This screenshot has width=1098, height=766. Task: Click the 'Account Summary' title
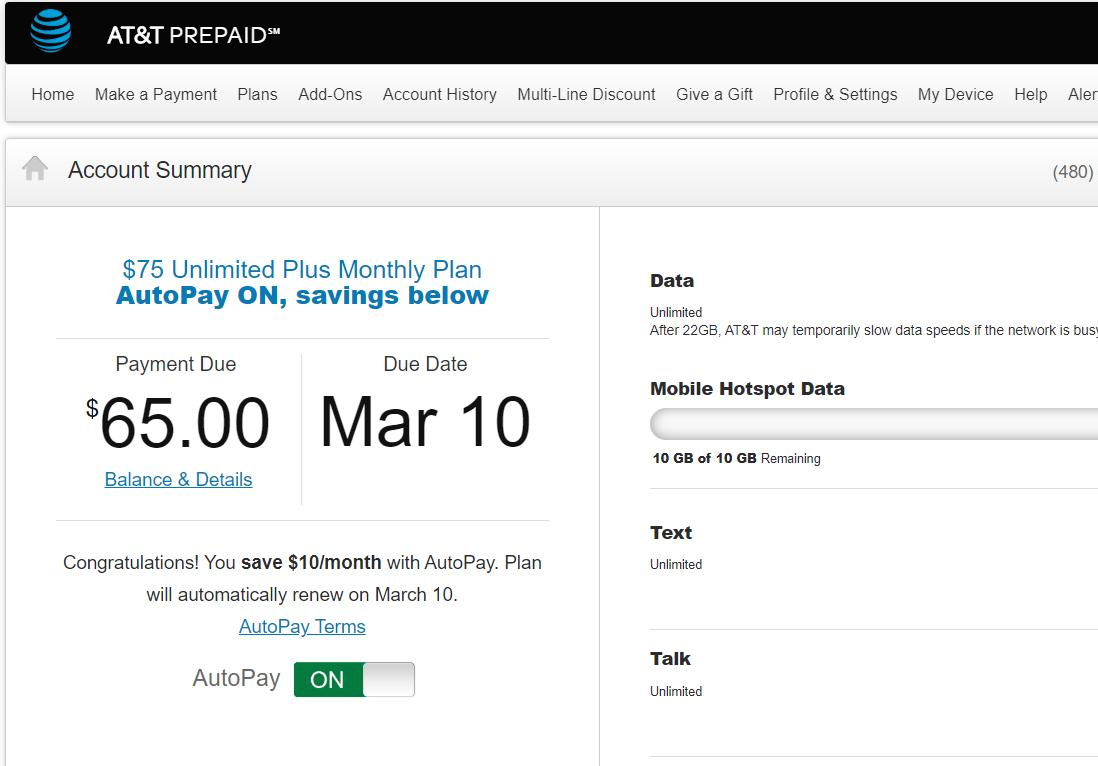click(160, 170)
